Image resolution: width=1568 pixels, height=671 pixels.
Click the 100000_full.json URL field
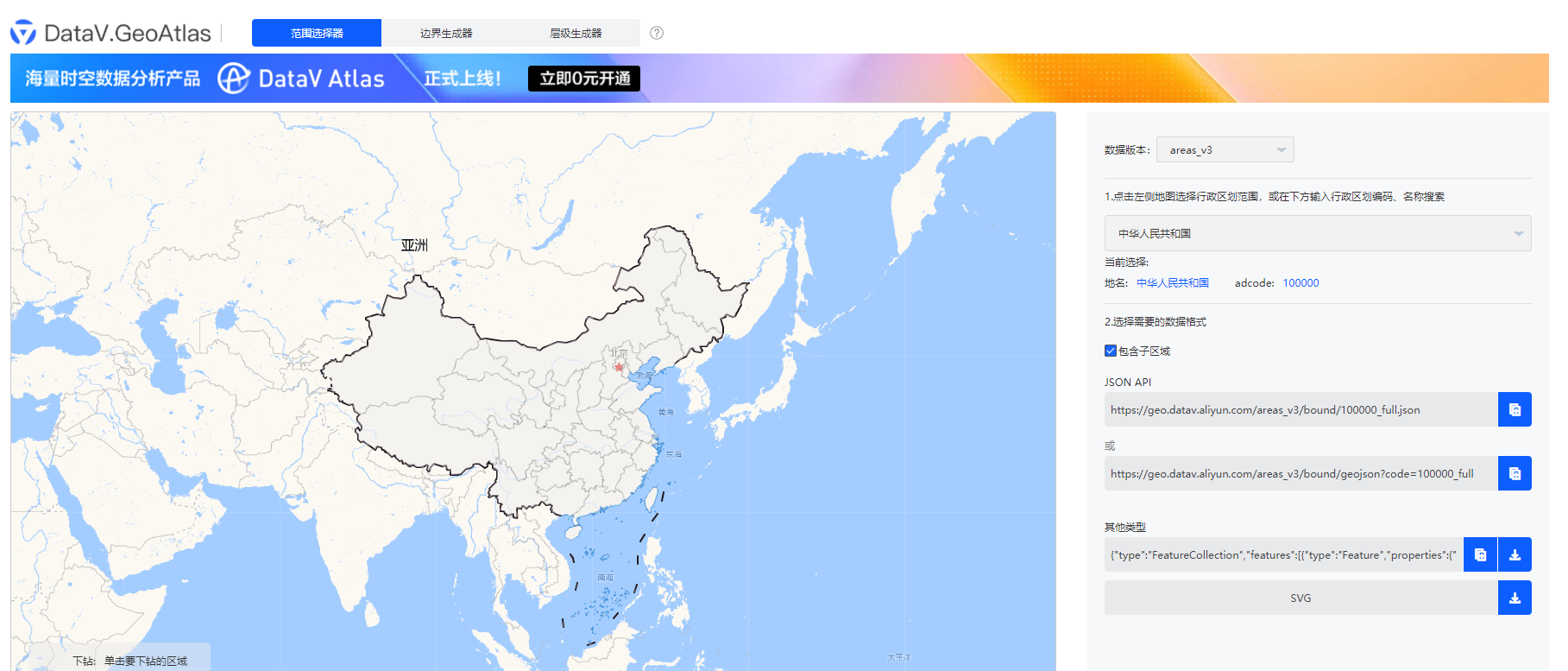point(1300,409)
